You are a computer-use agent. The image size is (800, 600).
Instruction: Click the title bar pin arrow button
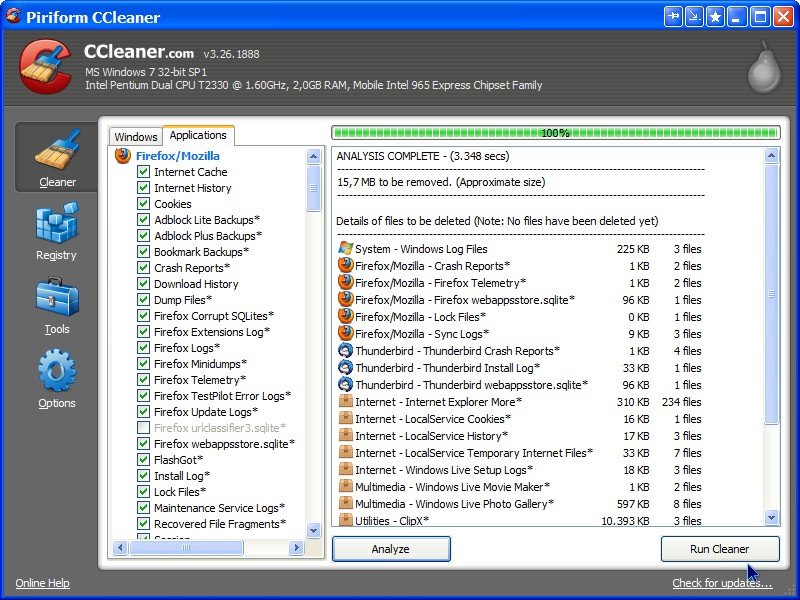673,17
